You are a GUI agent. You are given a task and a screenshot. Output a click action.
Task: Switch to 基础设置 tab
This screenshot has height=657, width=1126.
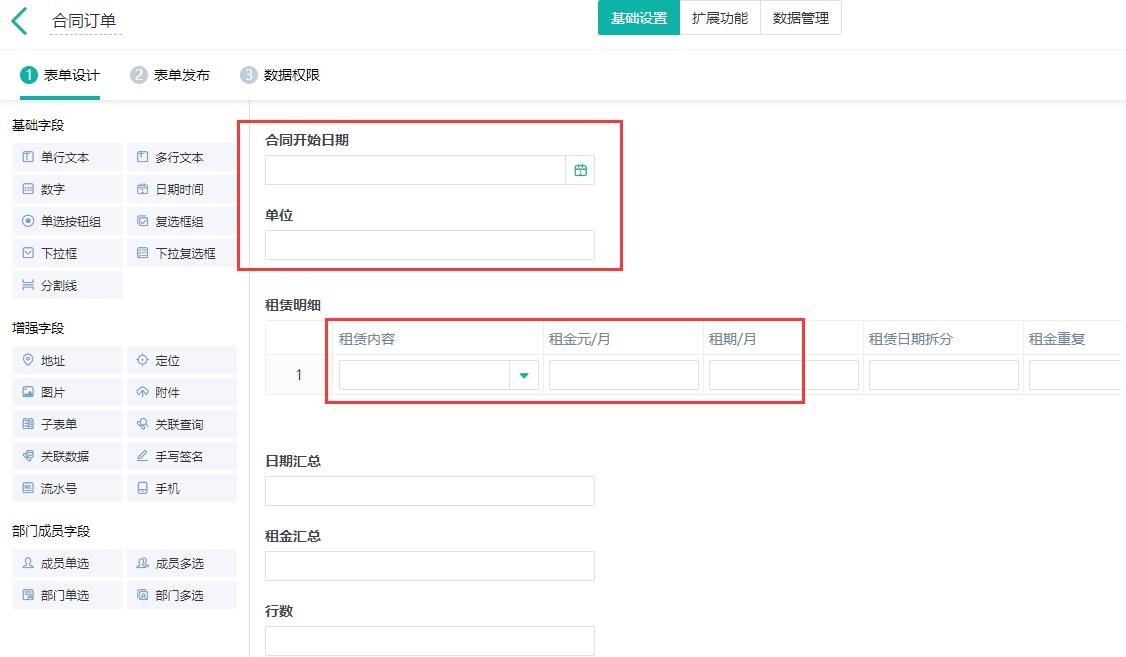pos(638,18)
